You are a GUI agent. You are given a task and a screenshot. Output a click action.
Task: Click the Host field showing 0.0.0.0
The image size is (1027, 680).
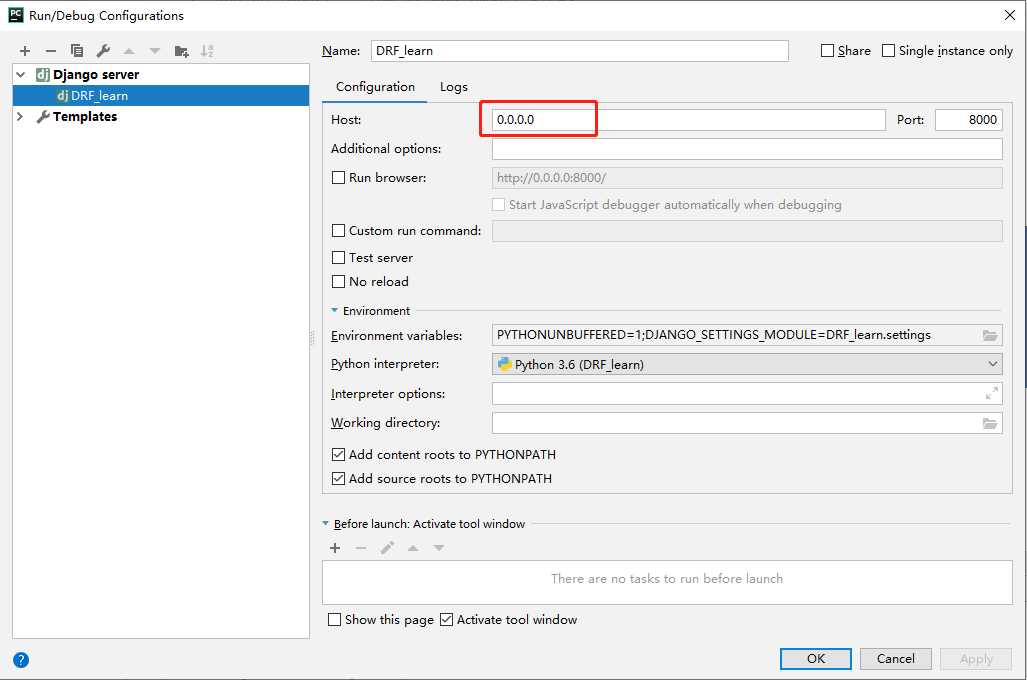tap(688, 120)
